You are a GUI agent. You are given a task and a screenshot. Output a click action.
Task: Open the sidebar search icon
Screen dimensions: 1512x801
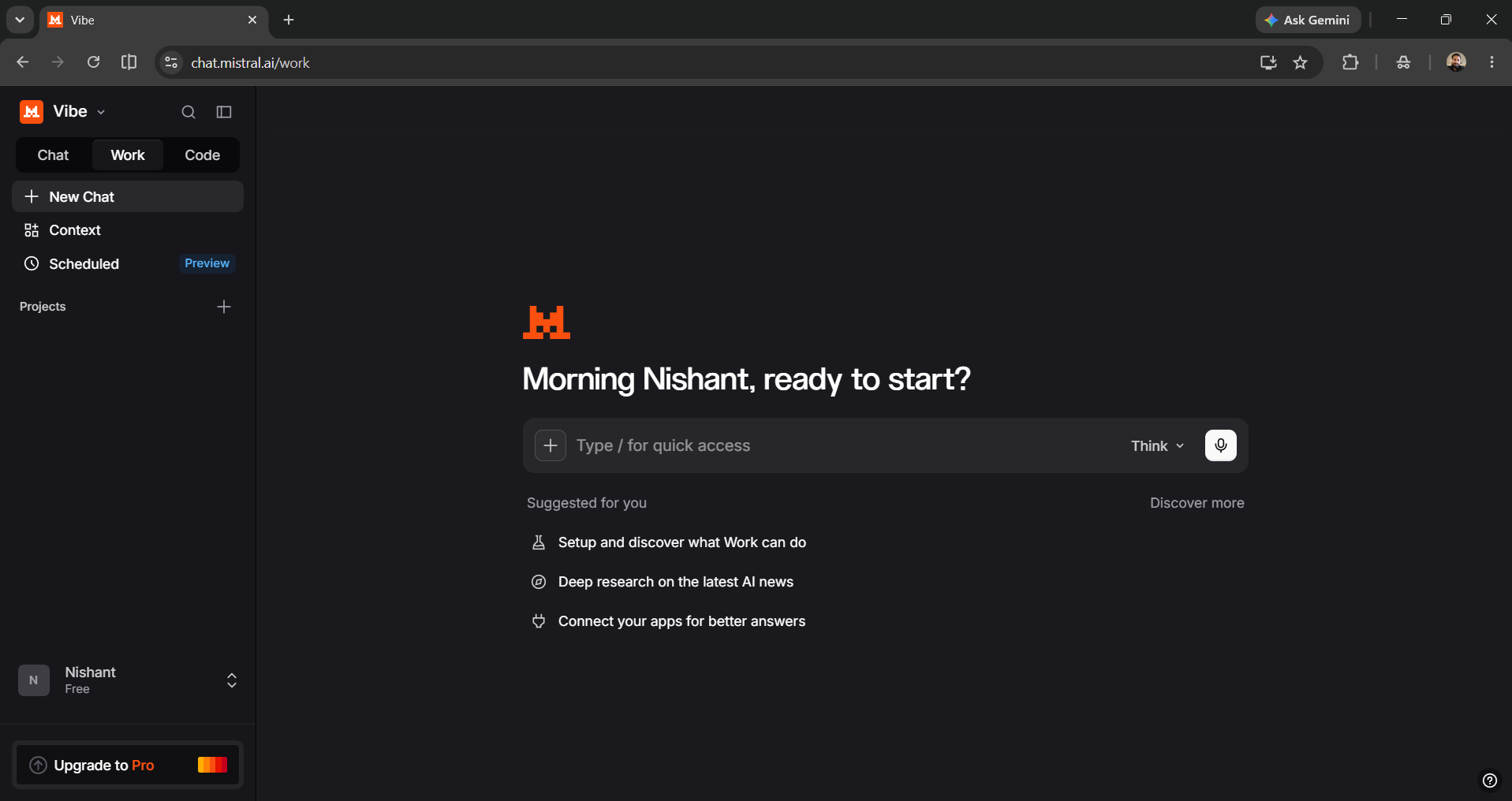[x=188, y=112]
